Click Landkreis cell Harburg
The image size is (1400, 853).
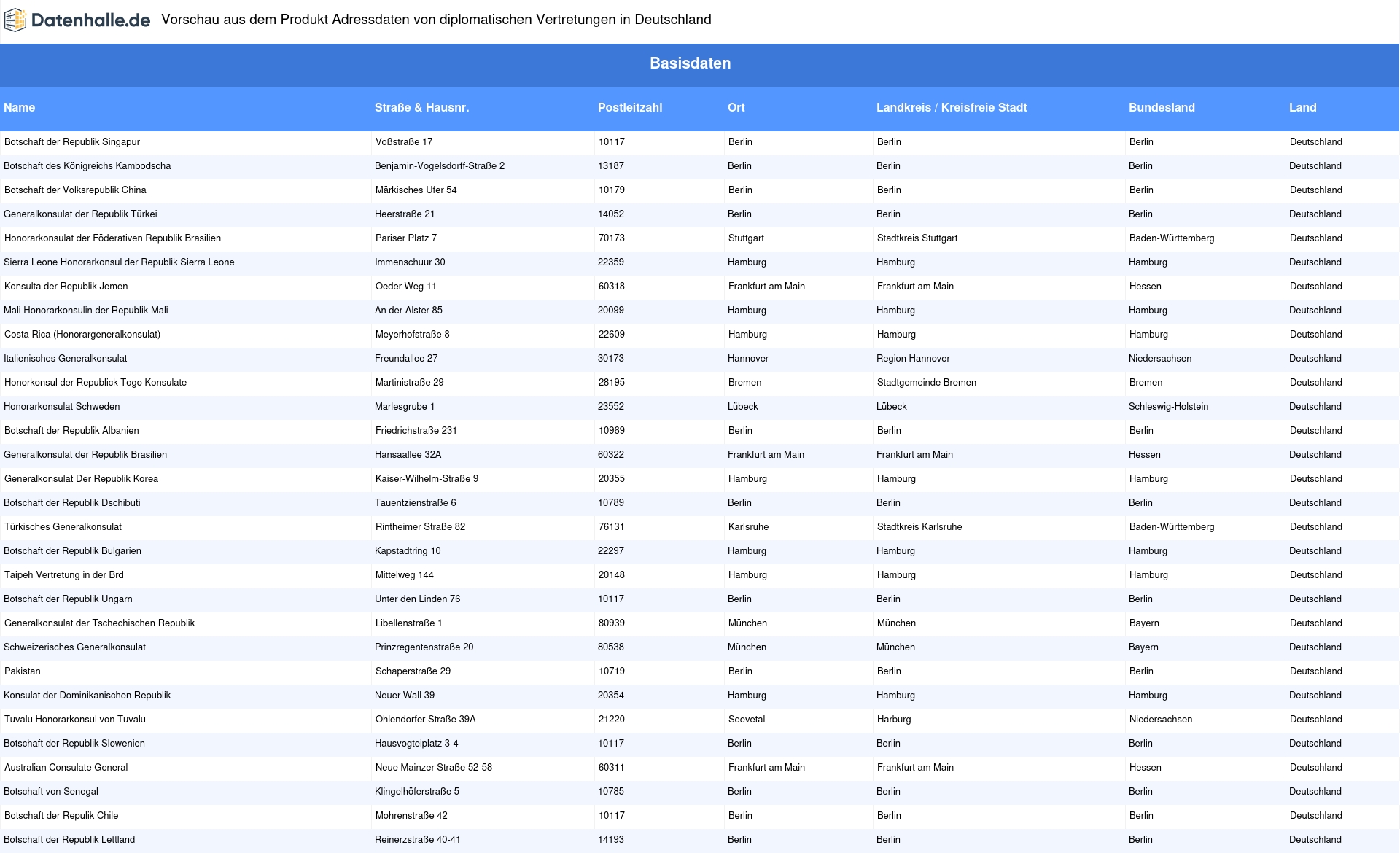tap(894, 719)
